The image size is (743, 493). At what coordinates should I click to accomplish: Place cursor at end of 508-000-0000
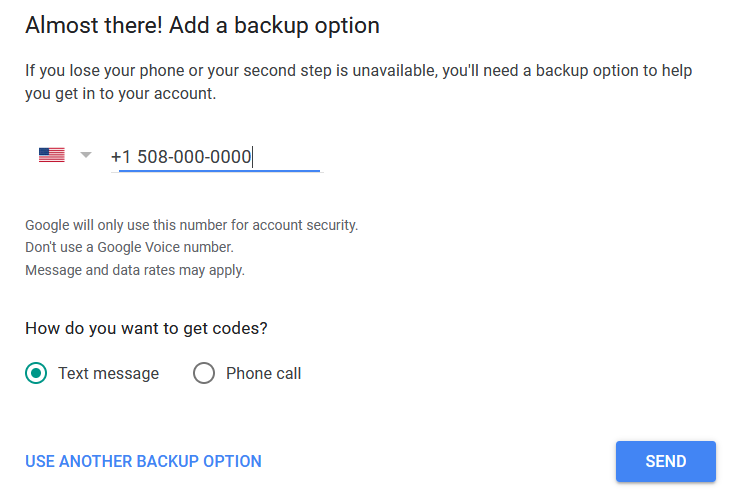(x=252, y=157)
